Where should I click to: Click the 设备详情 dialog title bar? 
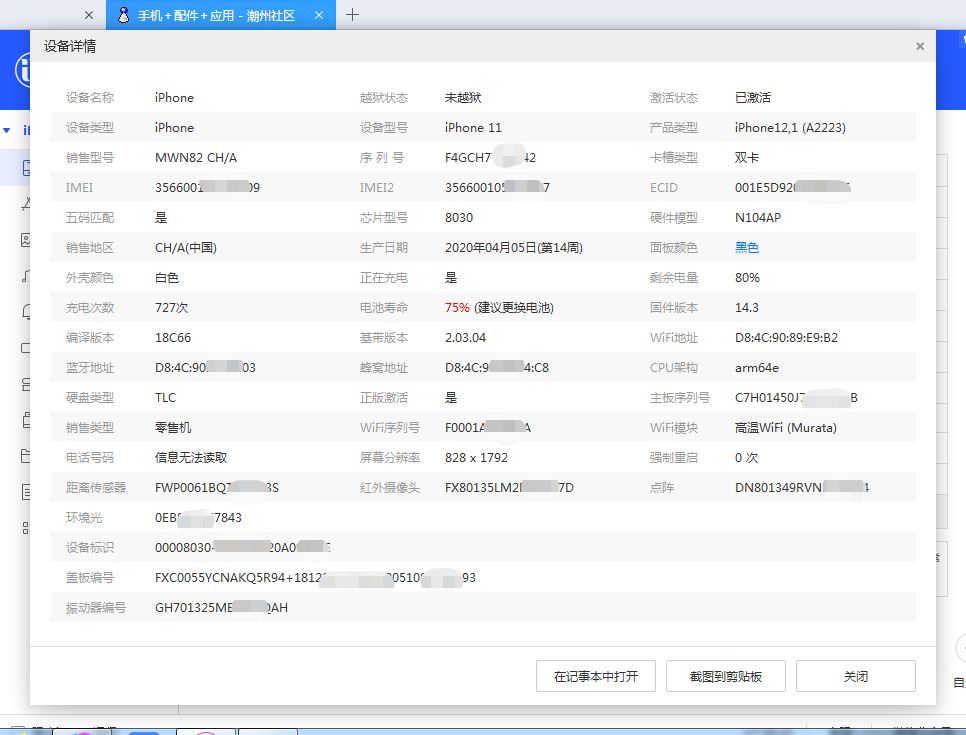tap(400, 46)
